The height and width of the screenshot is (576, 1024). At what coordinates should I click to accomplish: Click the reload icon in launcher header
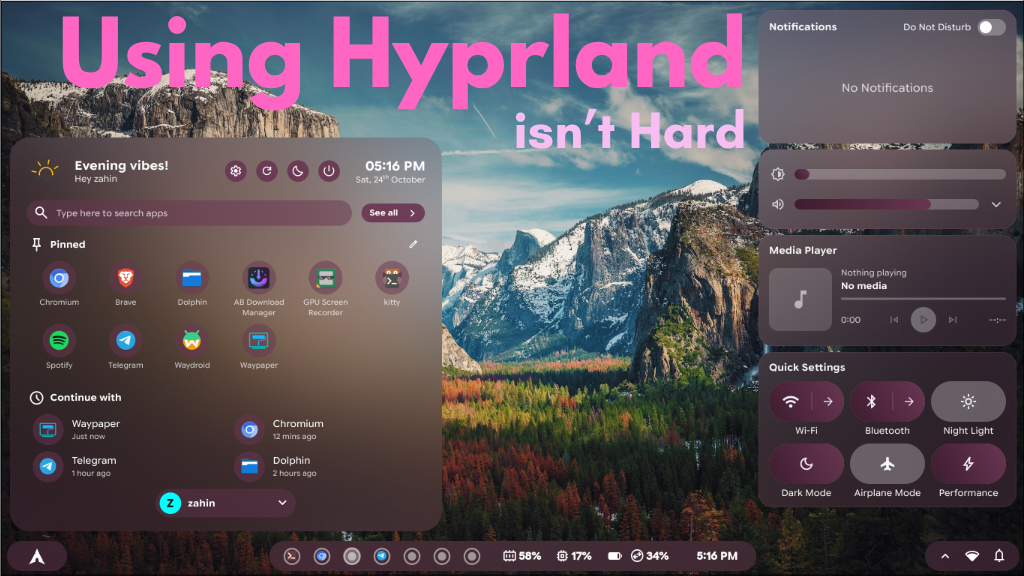click(x=266, y=171)
